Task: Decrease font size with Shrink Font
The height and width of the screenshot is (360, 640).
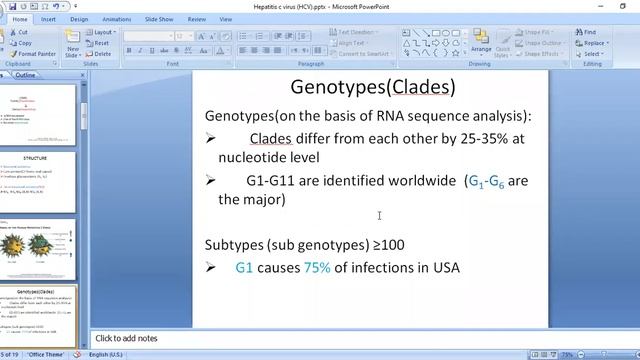Action: point(212,36)
